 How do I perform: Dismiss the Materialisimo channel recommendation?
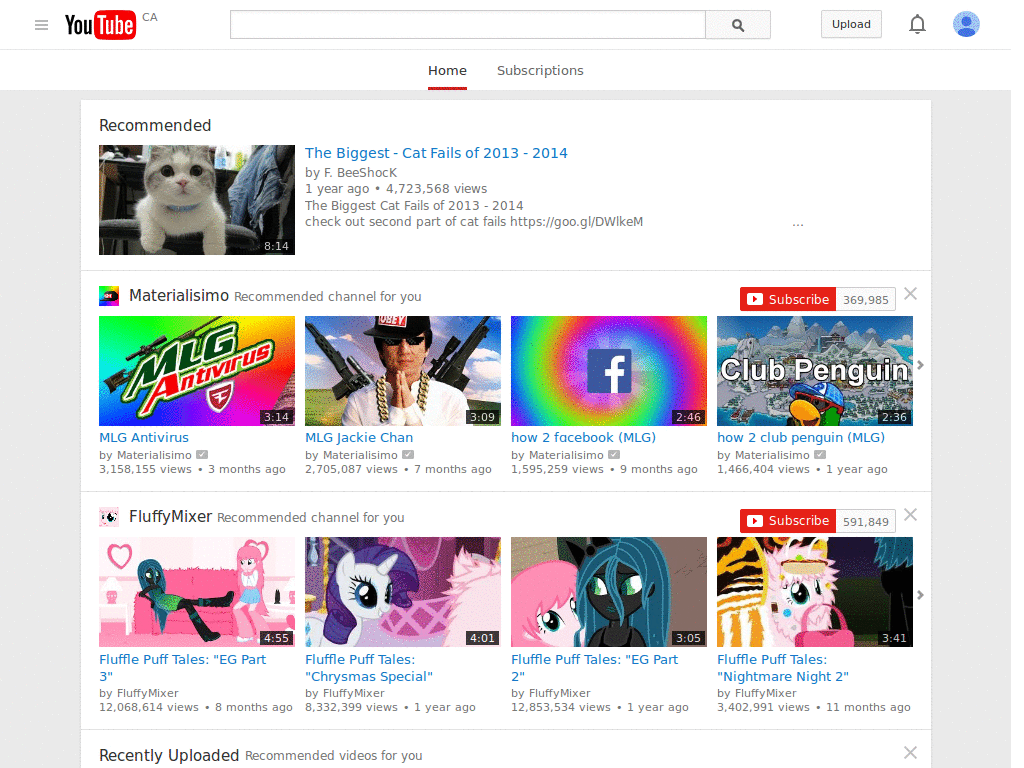[x=910, y=294]
